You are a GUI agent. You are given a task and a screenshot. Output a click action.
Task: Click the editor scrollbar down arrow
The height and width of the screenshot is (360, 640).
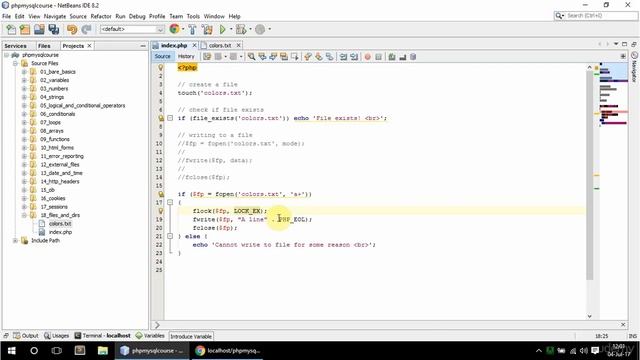589,316
